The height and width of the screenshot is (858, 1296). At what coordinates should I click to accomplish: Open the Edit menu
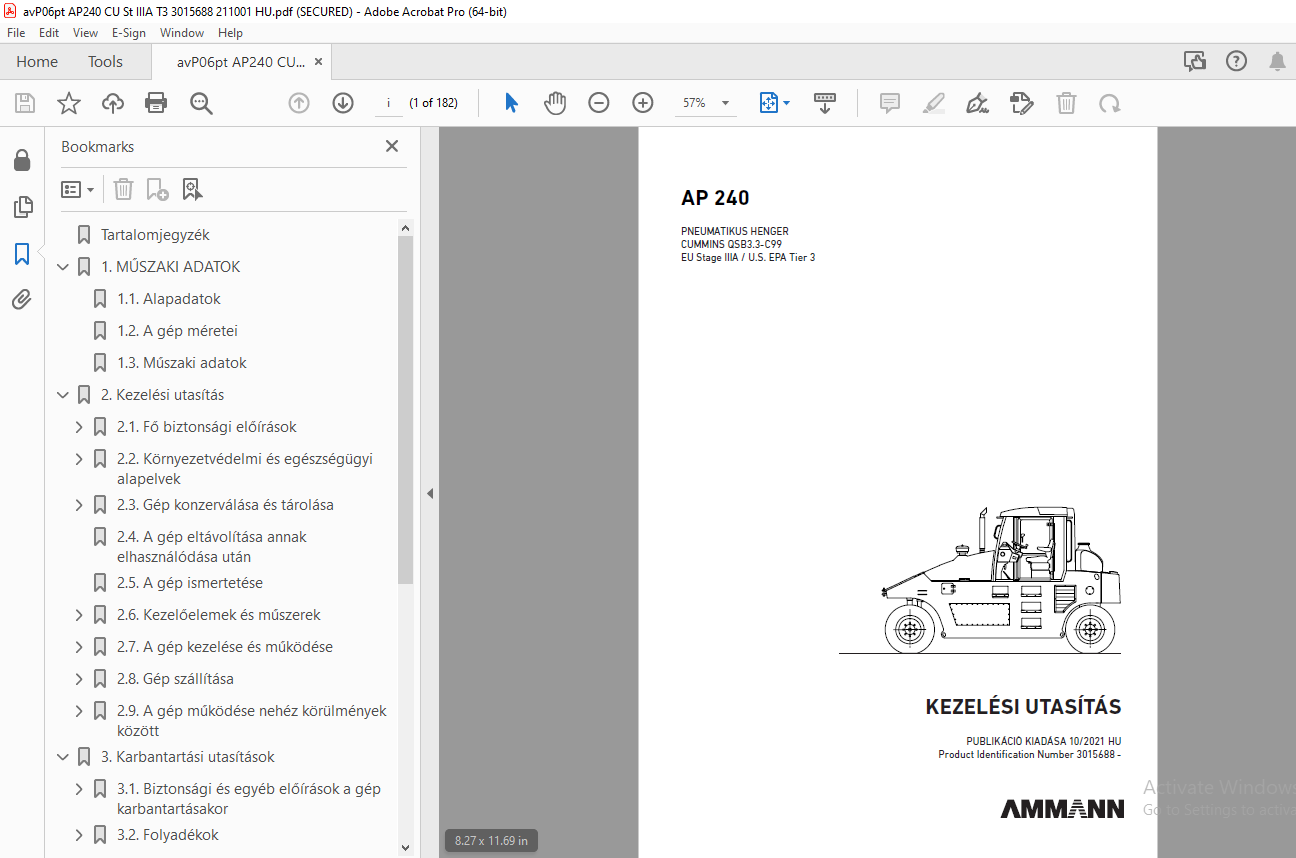coord(49,33)
